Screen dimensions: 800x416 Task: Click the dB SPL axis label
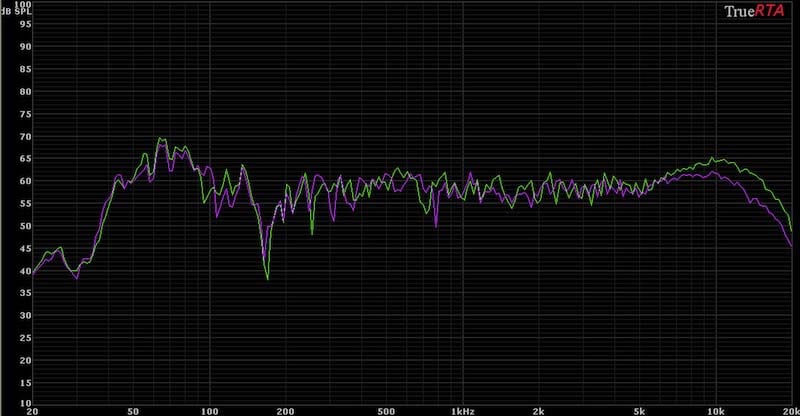point(15,12)
